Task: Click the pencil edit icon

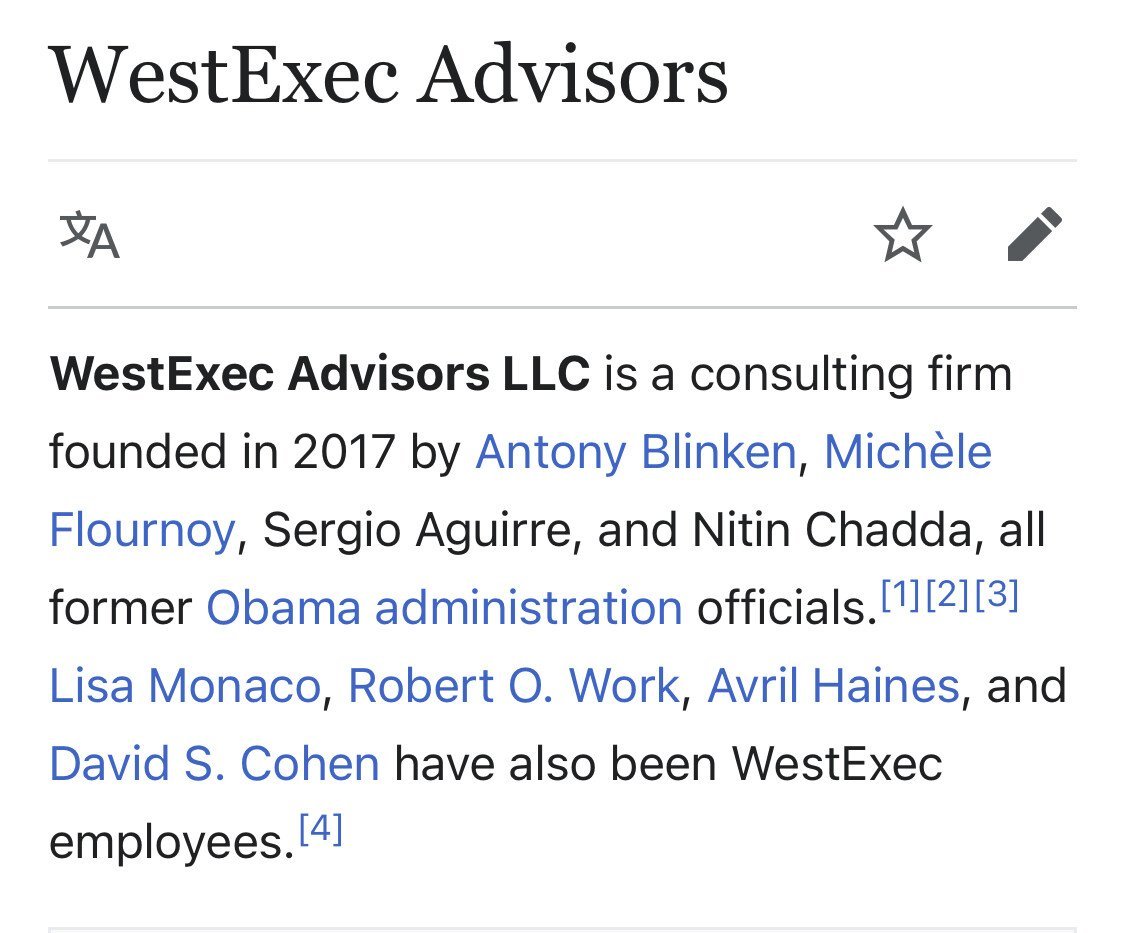Action: point(1034,236)
